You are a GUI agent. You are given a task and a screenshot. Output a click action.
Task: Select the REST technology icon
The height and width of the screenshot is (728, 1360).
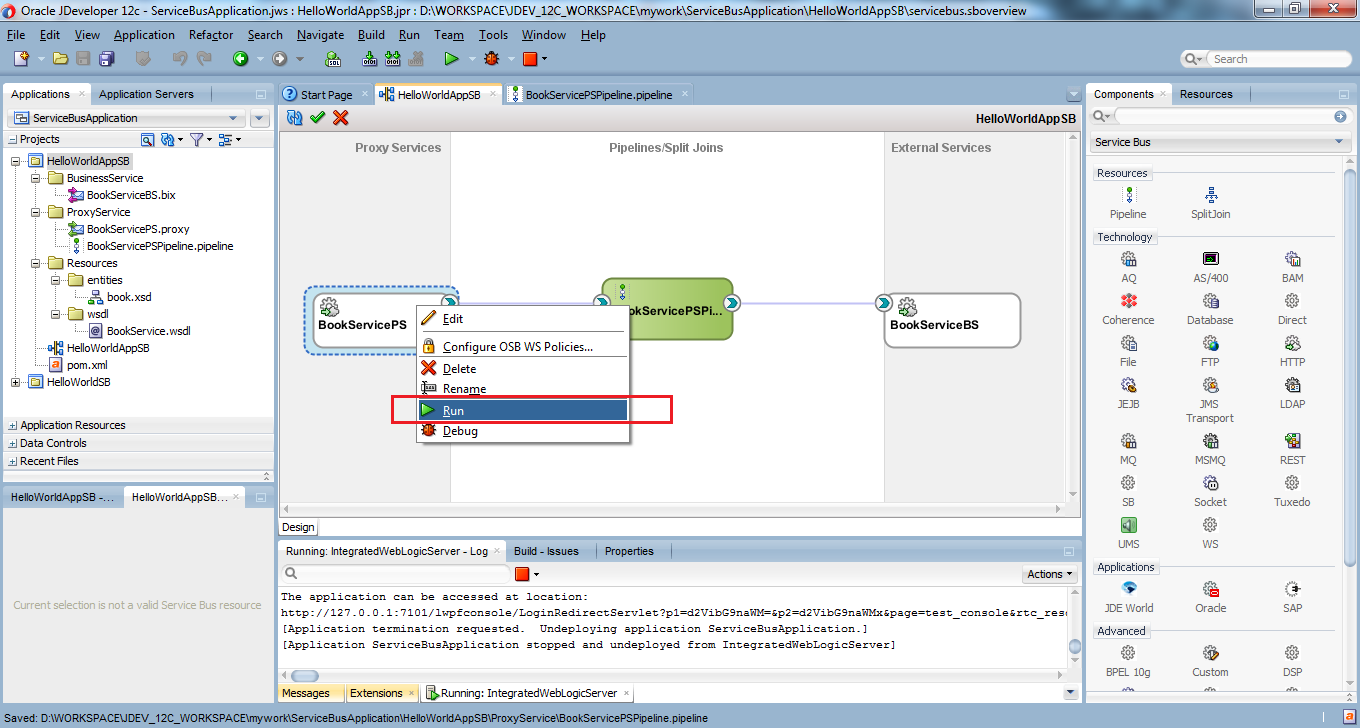1292,441
